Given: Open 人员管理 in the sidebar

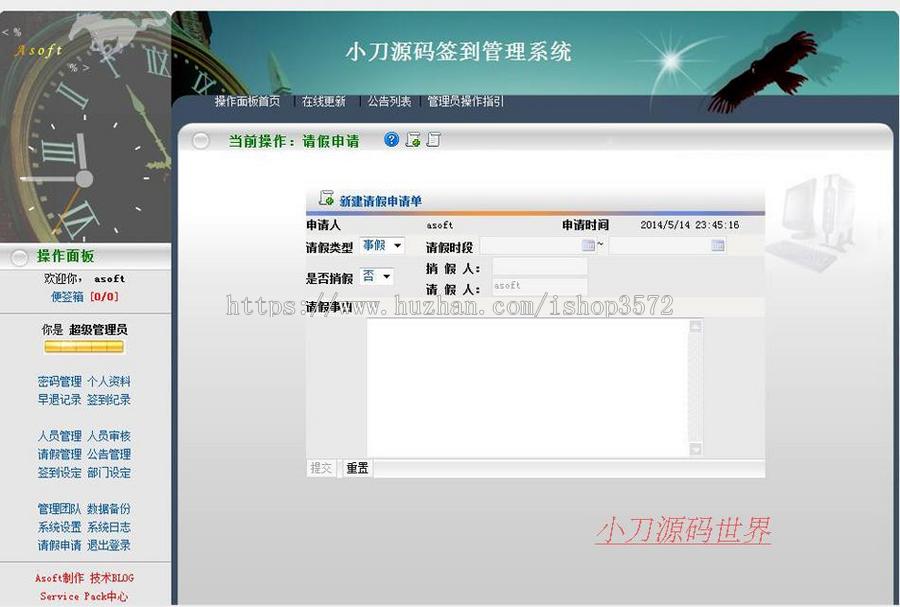Looking at the screenshot, I should [60, 436].
